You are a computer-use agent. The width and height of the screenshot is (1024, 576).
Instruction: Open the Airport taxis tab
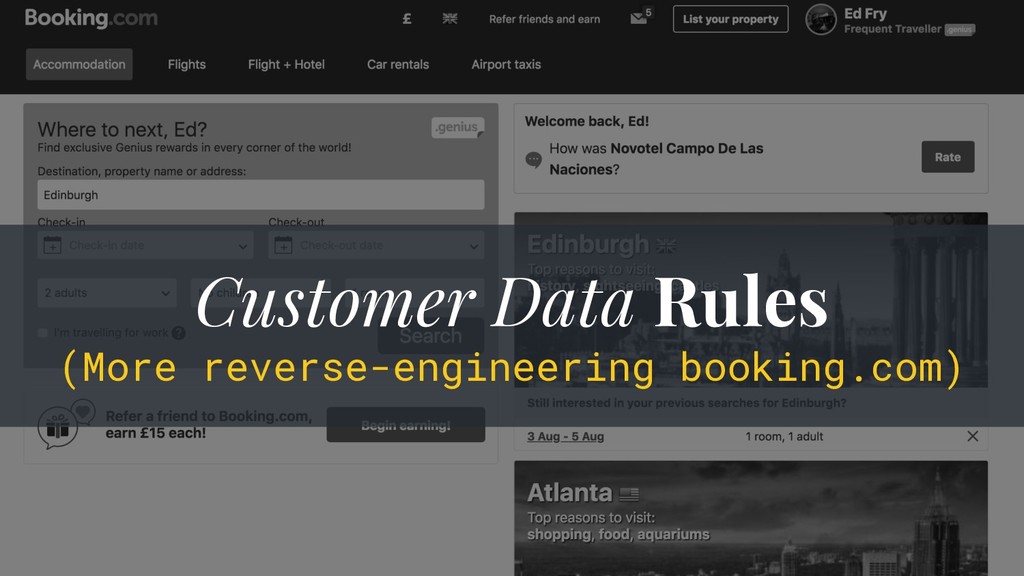tap(506, 64)
